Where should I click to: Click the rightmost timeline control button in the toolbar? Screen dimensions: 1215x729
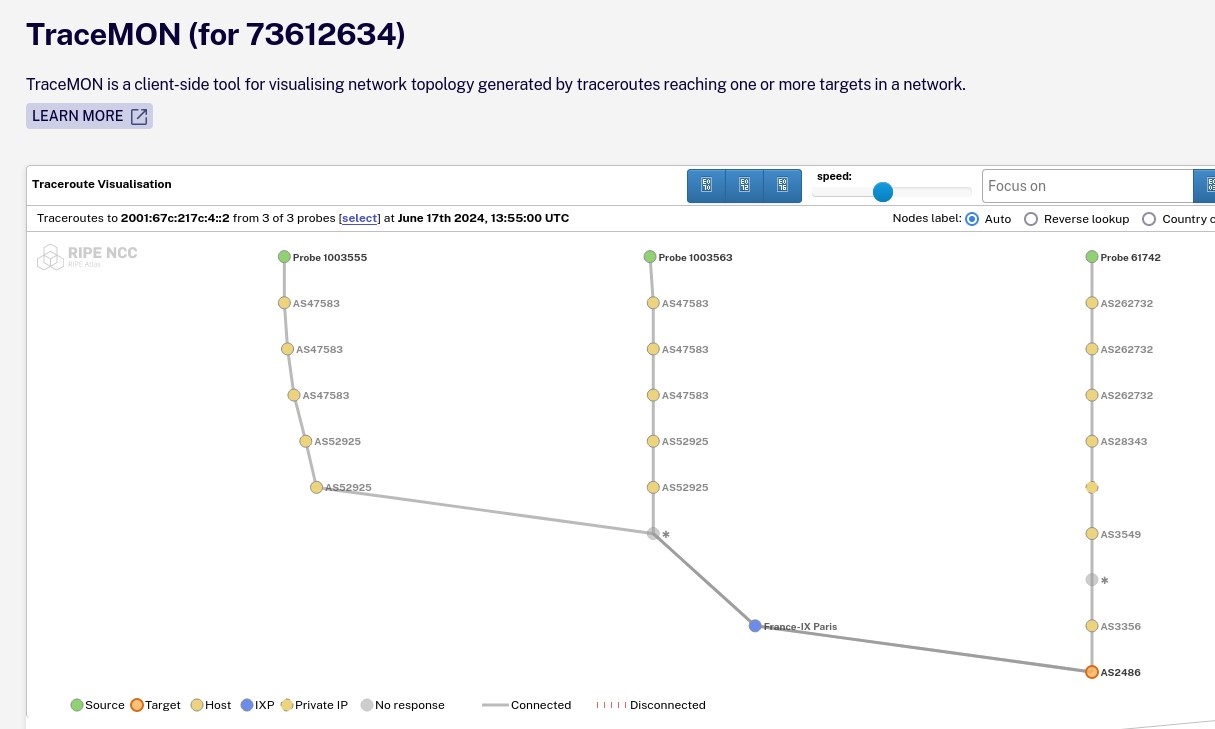coord(782,185)
